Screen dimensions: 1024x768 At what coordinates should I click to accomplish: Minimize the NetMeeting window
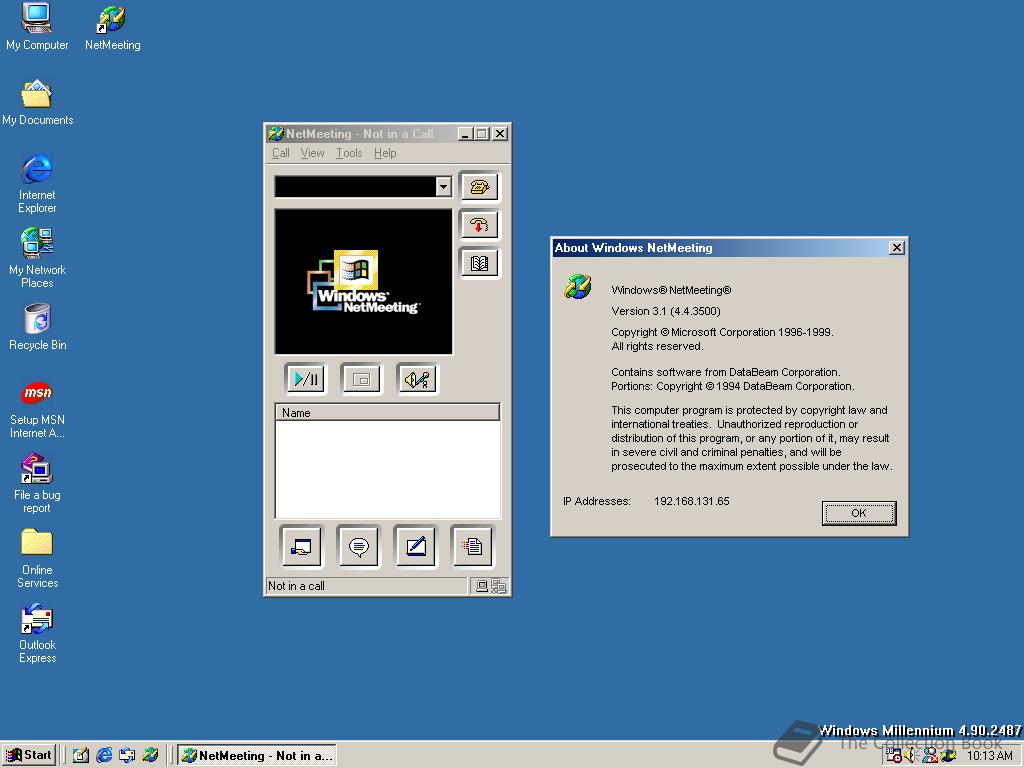point(466,134)
